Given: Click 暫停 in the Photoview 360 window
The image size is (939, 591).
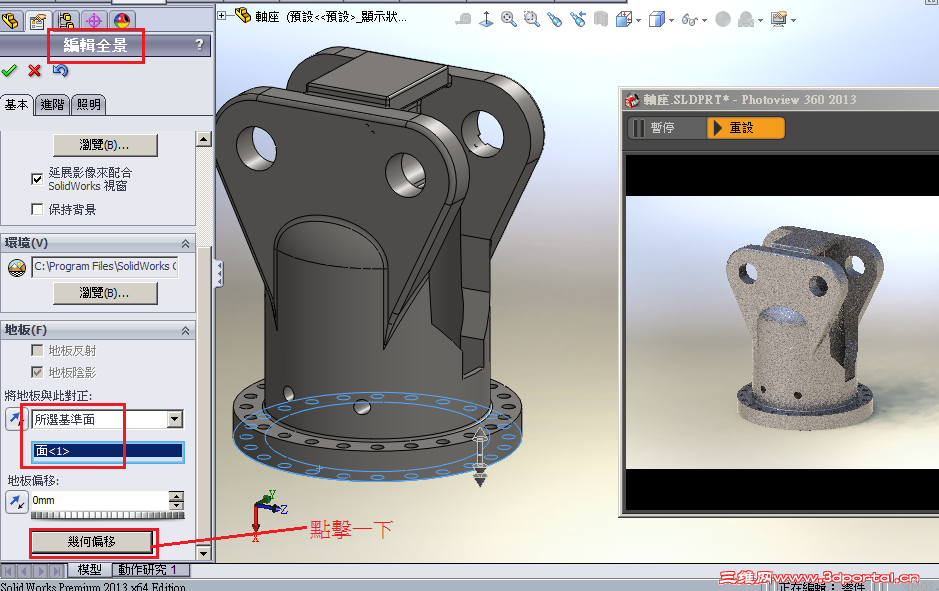Looking at the screenshot, I should 667,128.
